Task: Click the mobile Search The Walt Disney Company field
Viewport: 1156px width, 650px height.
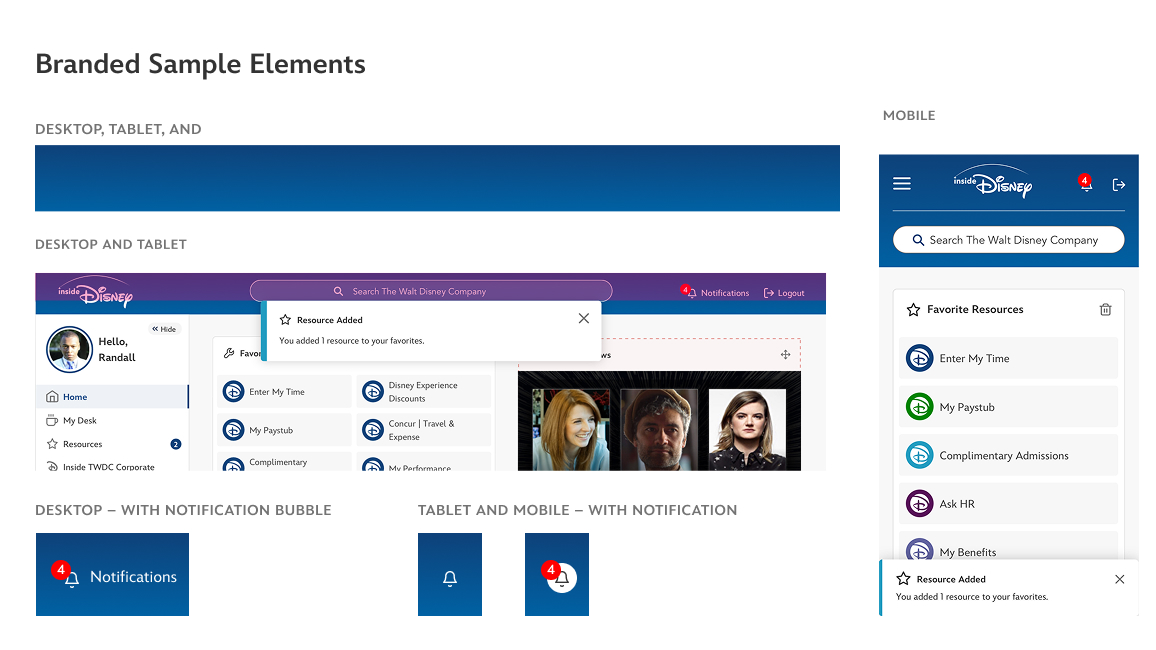Action: click(x=1008, y=239)
